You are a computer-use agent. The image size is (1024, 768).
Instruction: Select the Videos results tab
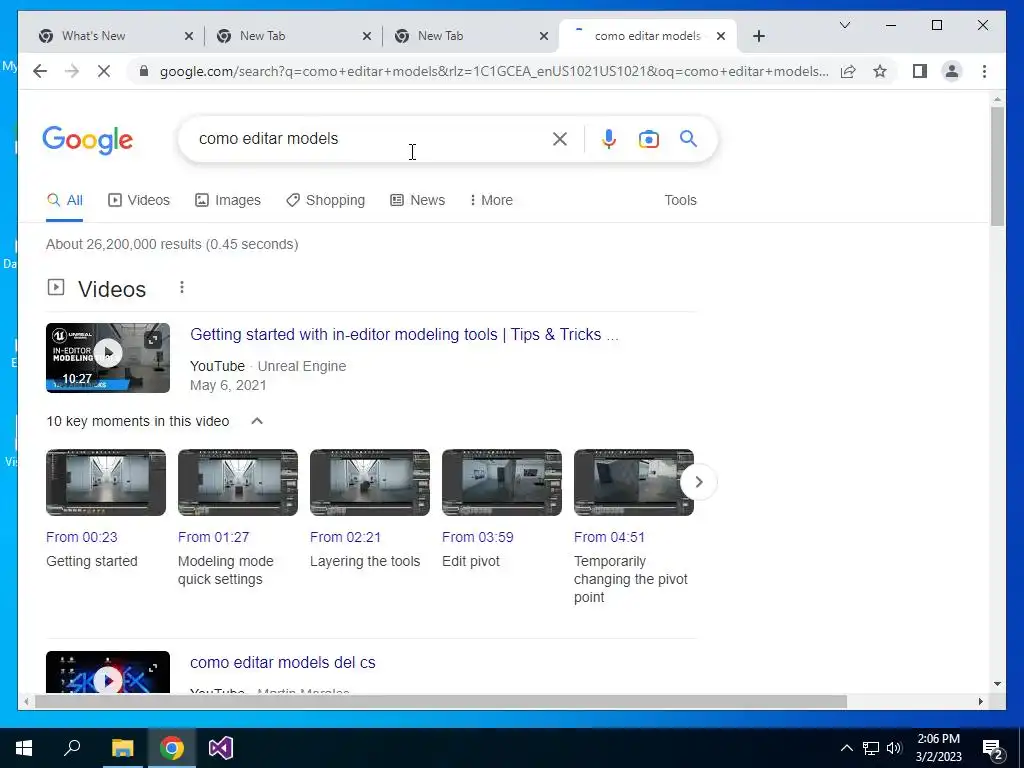tap(138, 200)
